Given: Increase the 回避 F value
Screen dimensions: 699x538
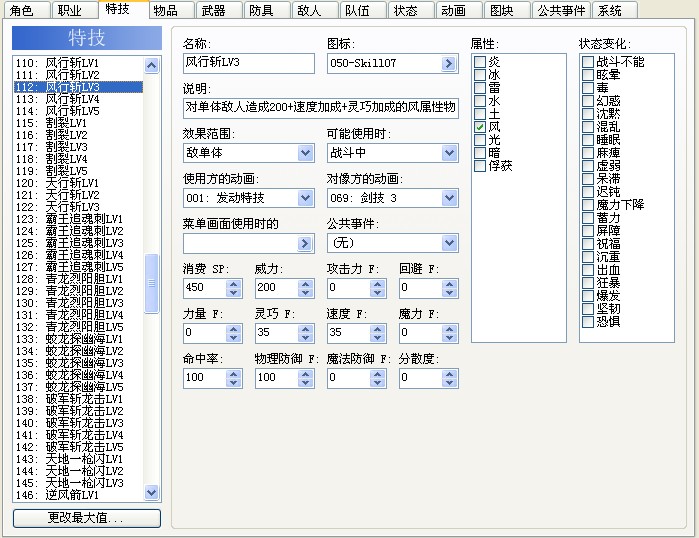Looking at the screenshot, I should coord(449,284).
